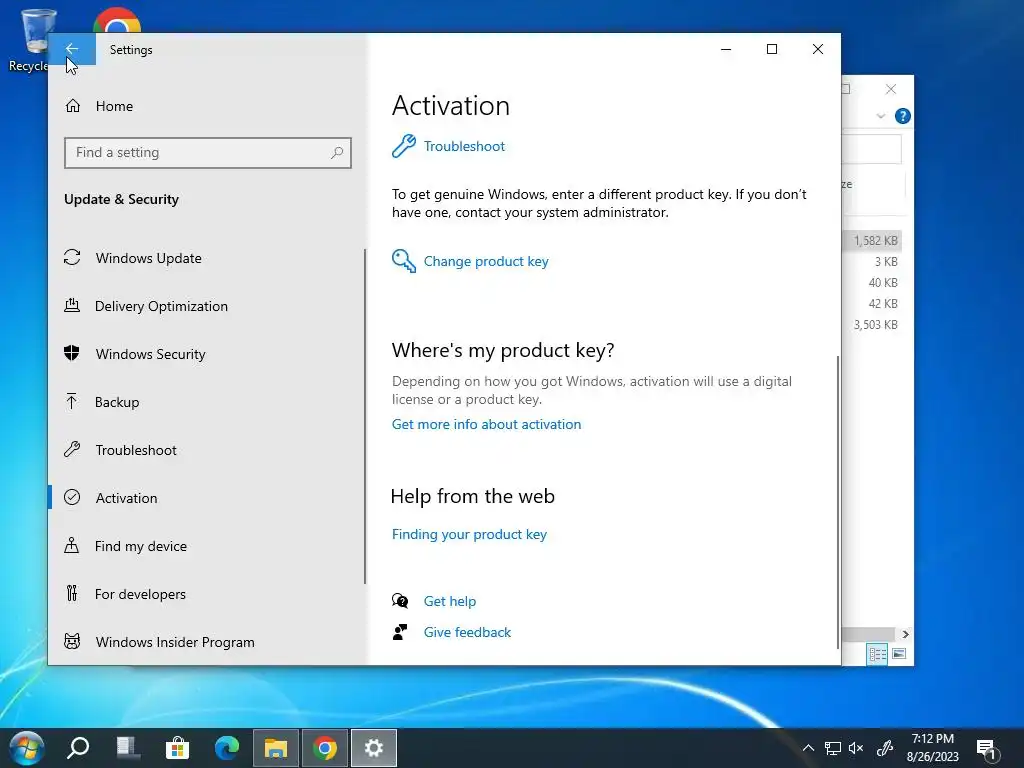Click the key icon beside Change product key

click(x=404, y=261)
